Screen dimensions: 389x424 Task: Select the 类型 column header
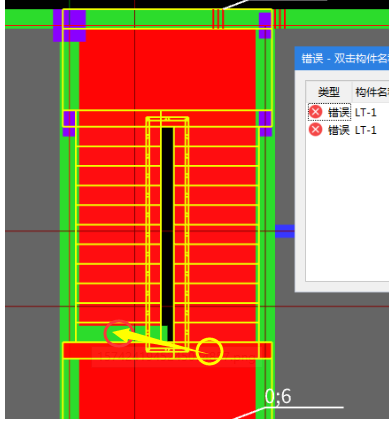(x=329, y=92)
